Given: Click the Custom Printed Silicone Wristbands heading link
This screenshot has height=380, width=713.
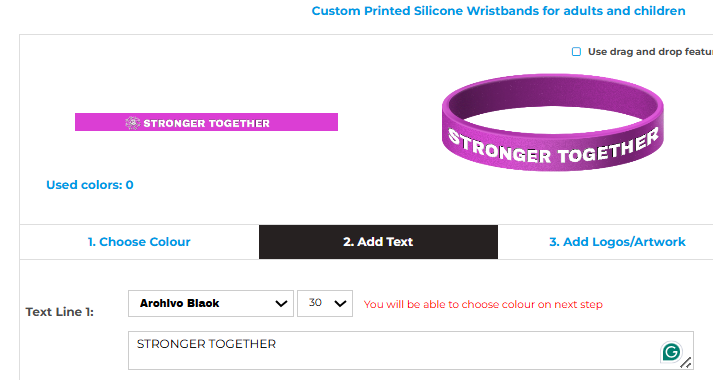Looking at the screenshot, I should pyautogui.click(x=498, y=11).
